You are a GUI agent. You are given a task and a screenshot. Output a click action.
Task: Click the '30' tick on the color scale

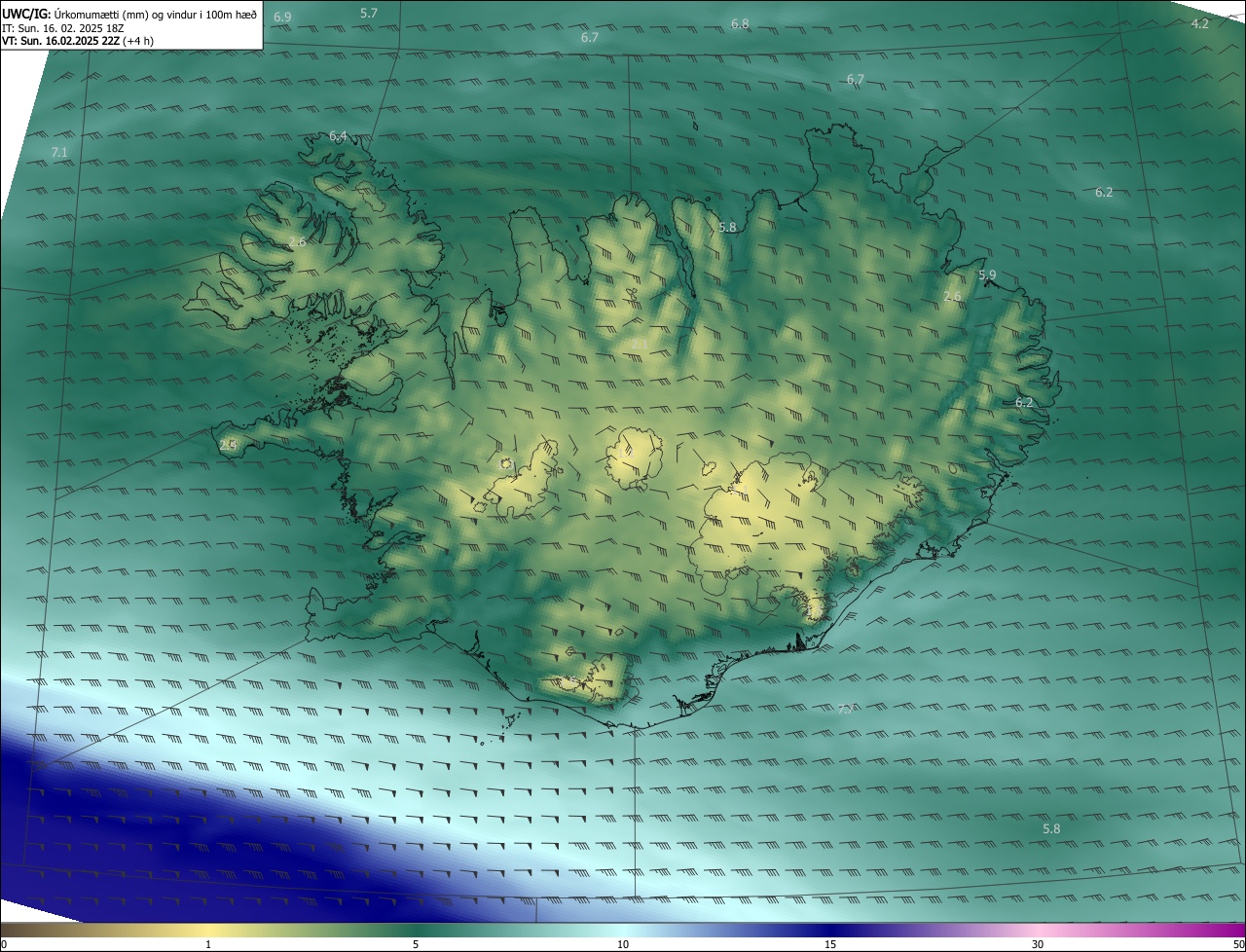(x=1038, y=944)
